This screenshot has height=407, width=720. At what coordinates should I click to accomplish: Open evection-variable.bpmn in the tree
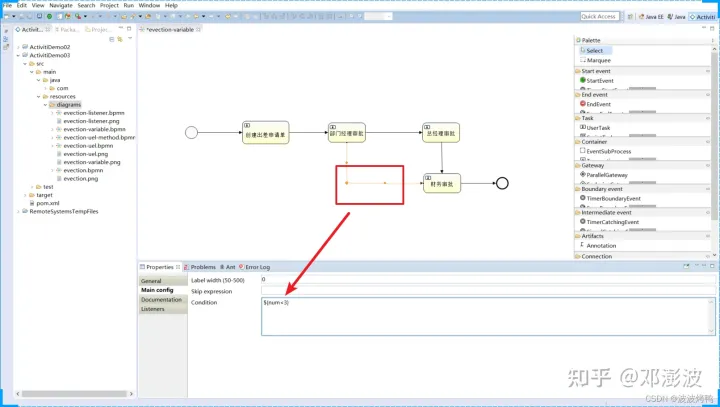pos(94,129)
